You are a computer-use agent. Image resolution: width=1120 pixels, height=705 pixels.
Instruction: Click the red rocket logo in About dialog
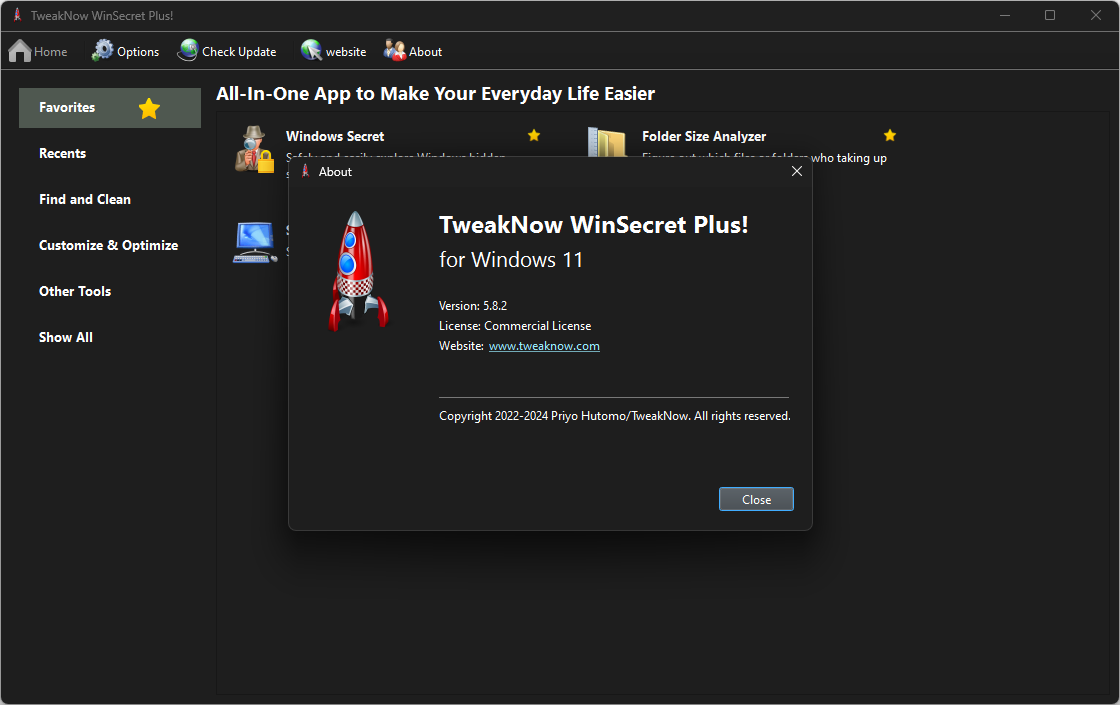click(x=358, y=271)
